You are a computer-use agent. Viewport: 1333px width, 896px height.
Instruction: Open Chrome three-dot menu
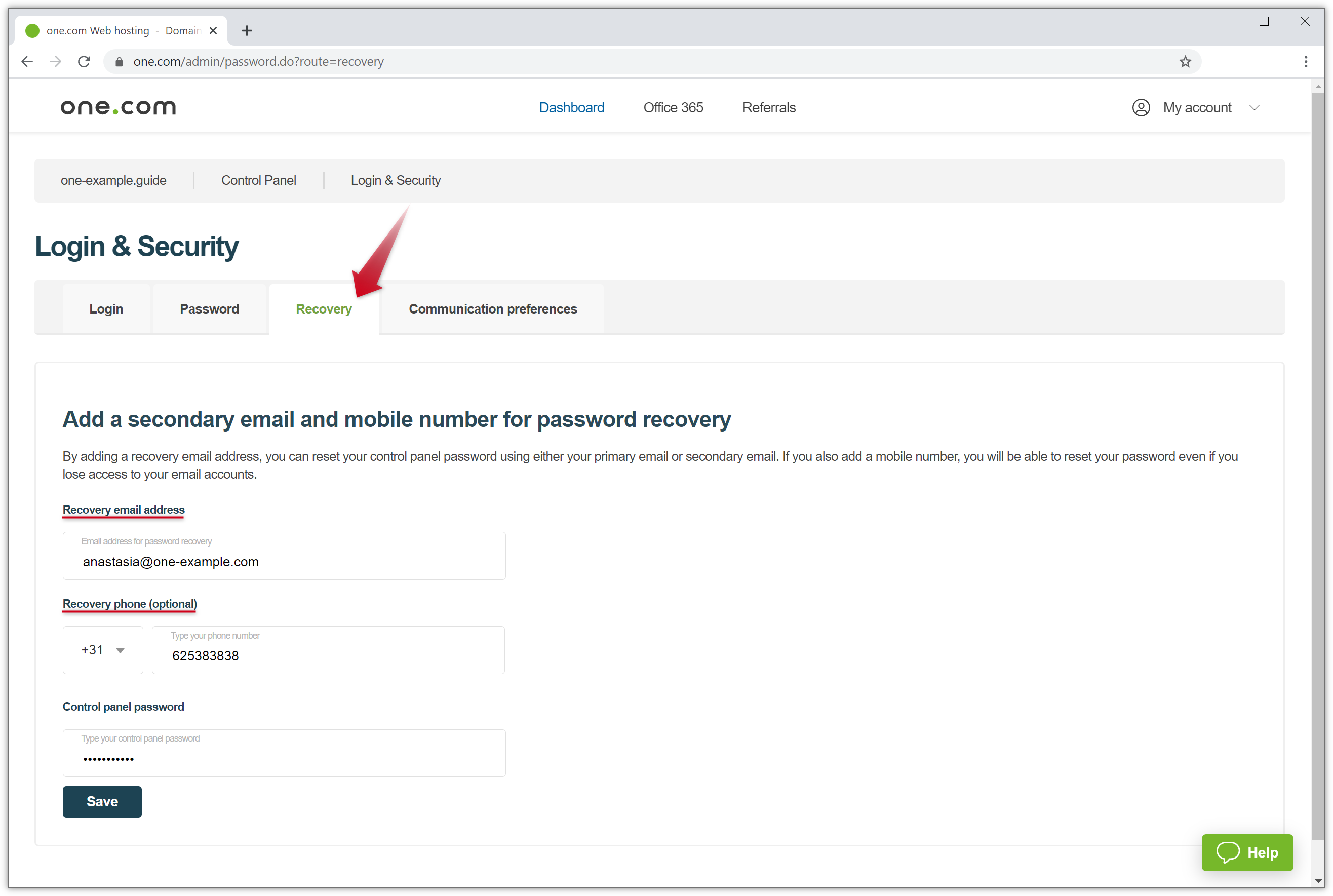coord(1306,62)
